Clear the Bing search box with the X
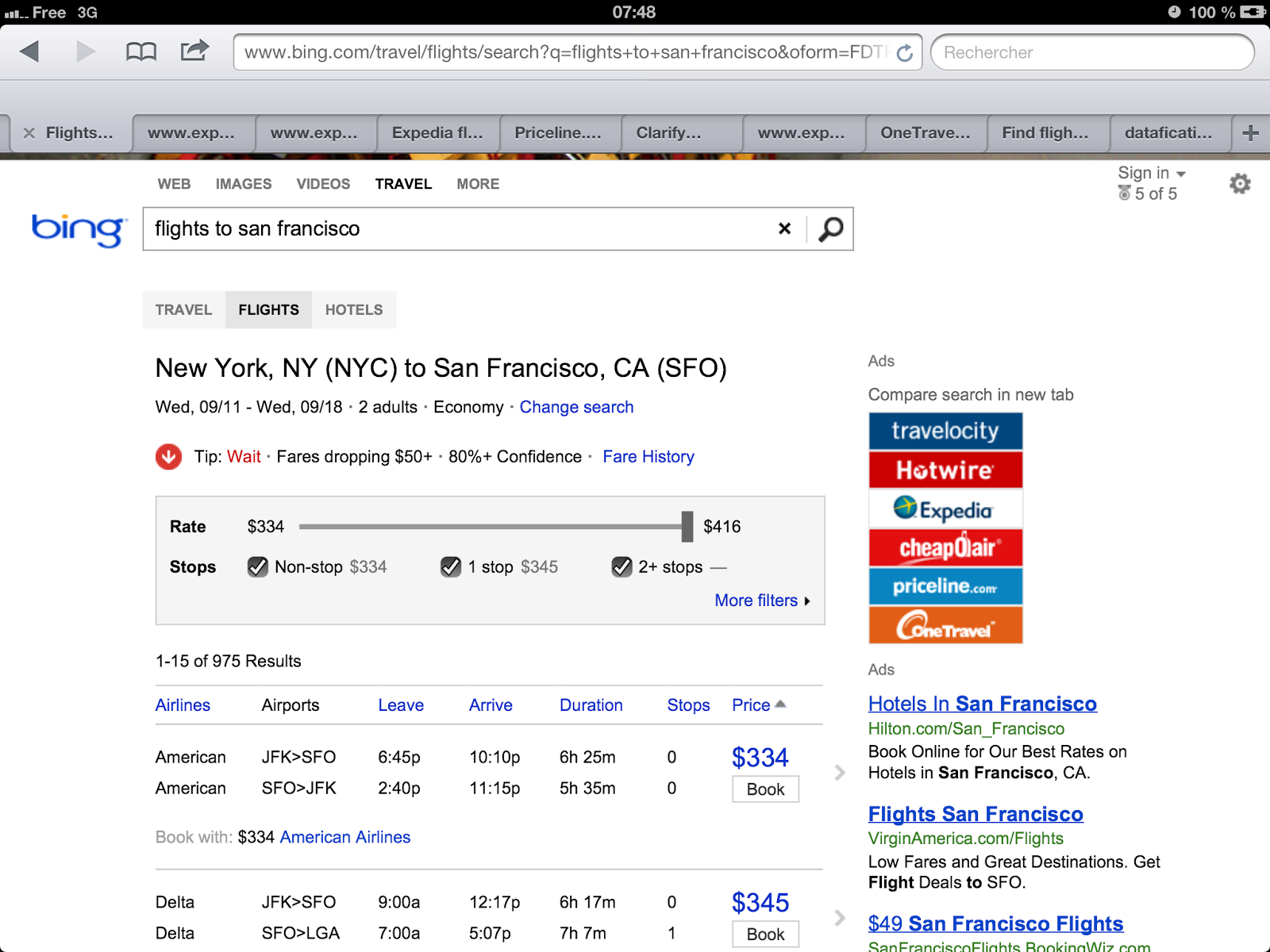This screenshot has height=952, width=1270. point(785,228)
